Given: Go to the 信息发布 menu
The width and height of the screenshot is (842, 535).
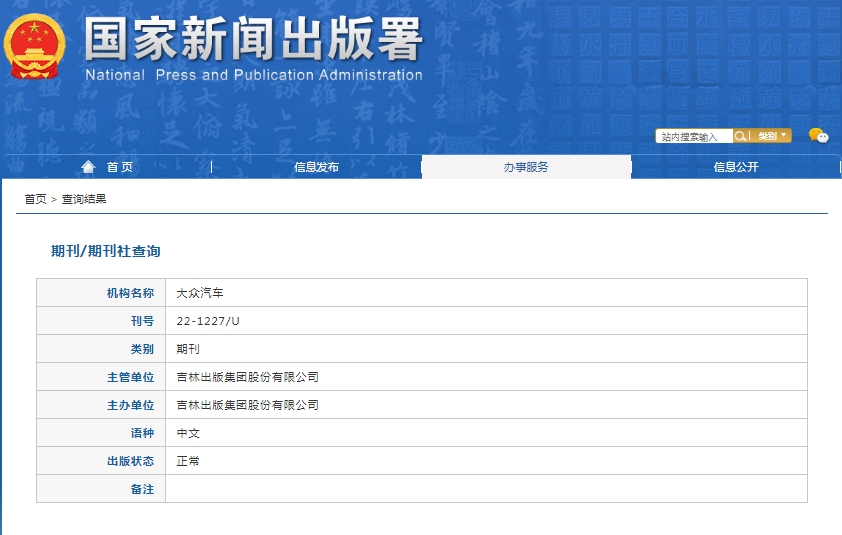Looking at the screenshot, I should (316, 167).
